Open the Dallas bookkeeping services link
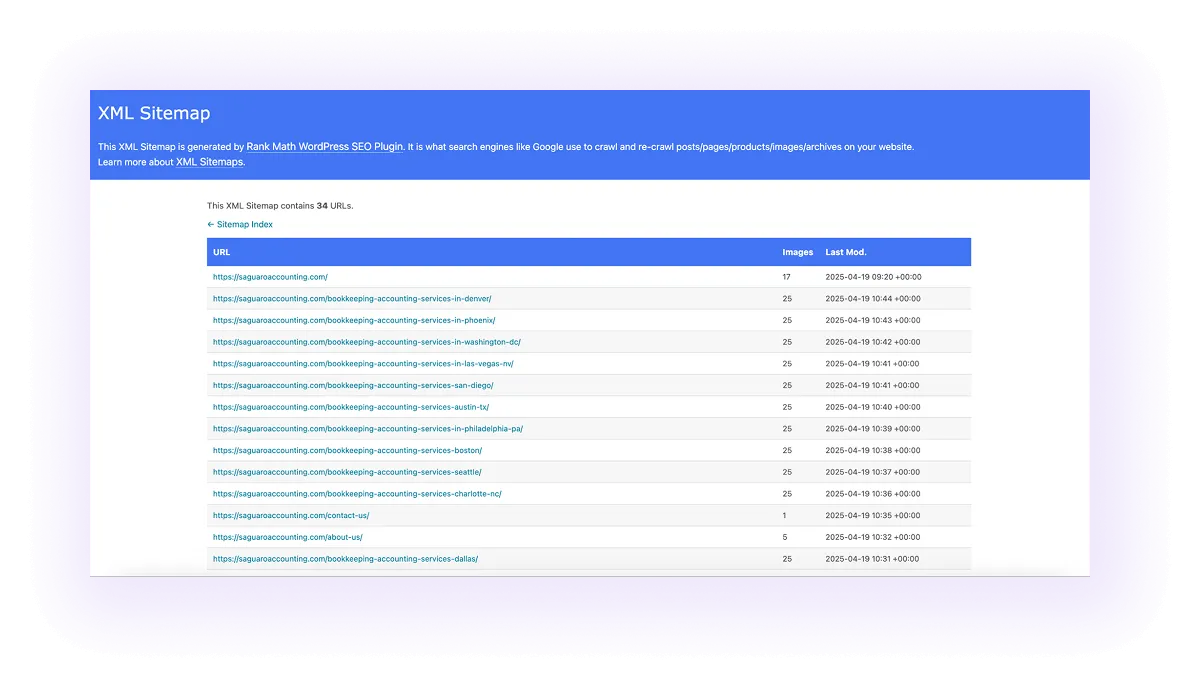This screenshot has height=687, width=1200. (x=344, y=558)
